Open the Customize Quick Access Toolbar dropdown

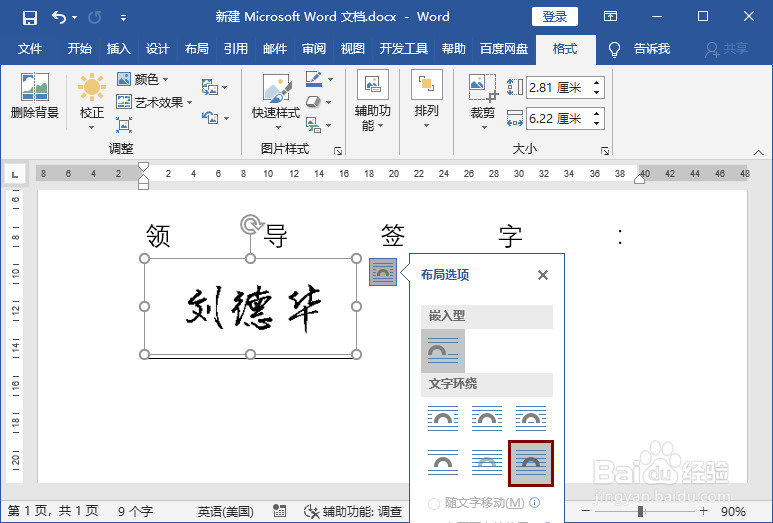(123, 18)
